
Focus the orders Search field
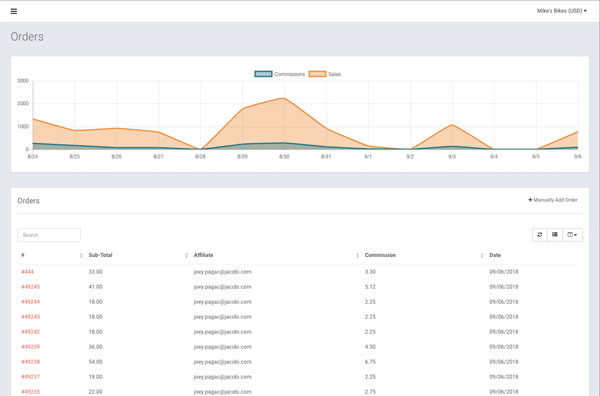pyautogui.click(x=49, y=235)
